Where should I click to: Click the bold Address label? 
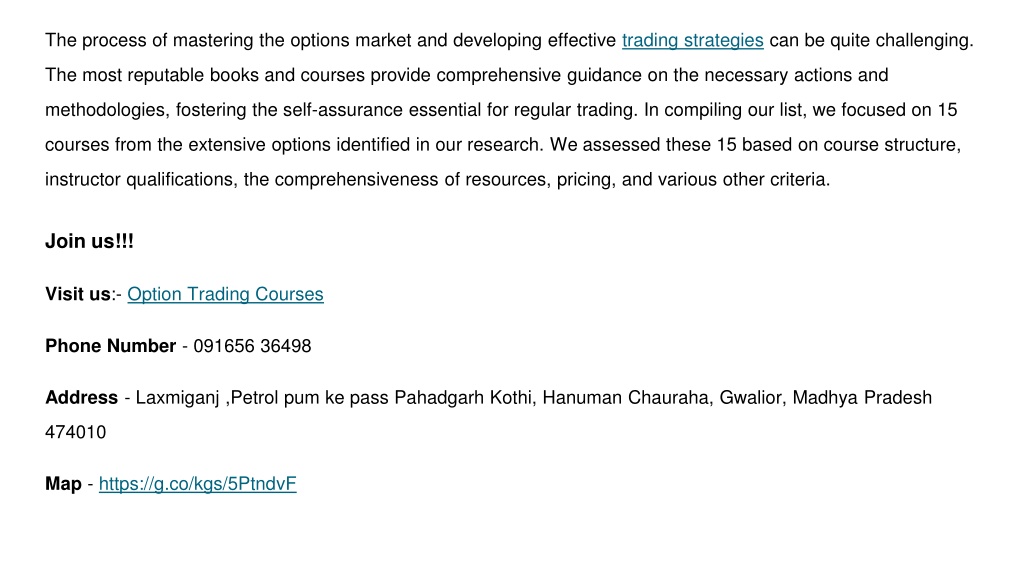pyautogui.click(x=82, y=398)
